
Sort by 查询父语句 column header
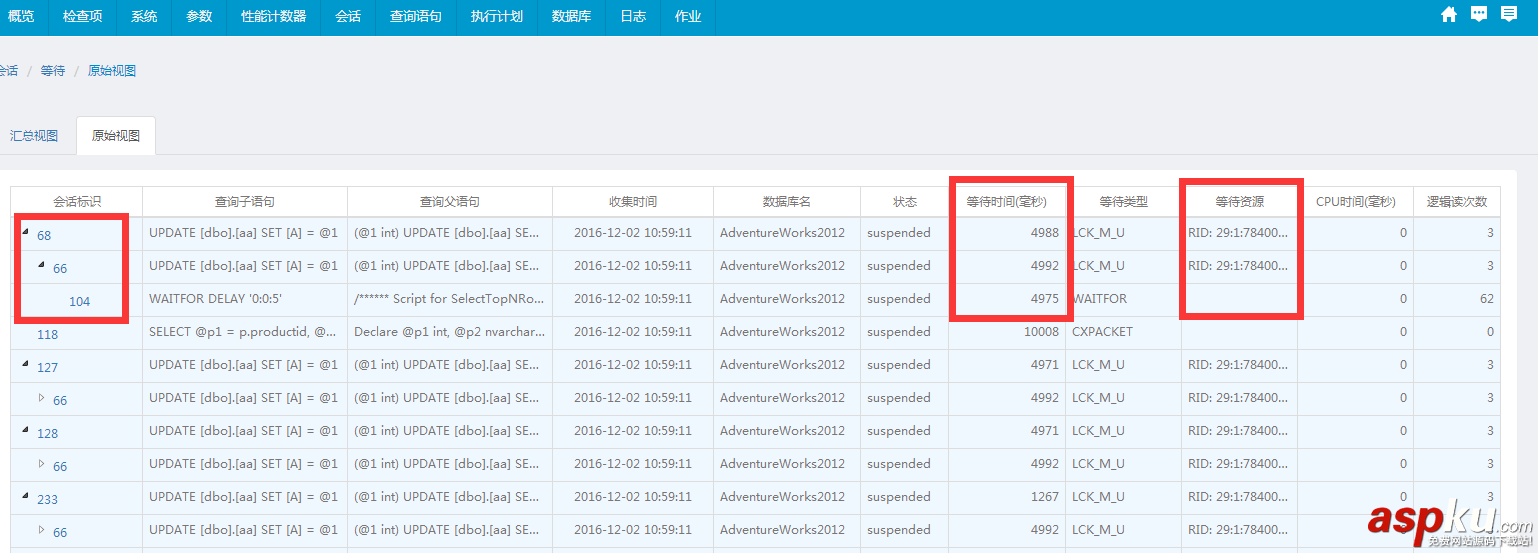450,201
